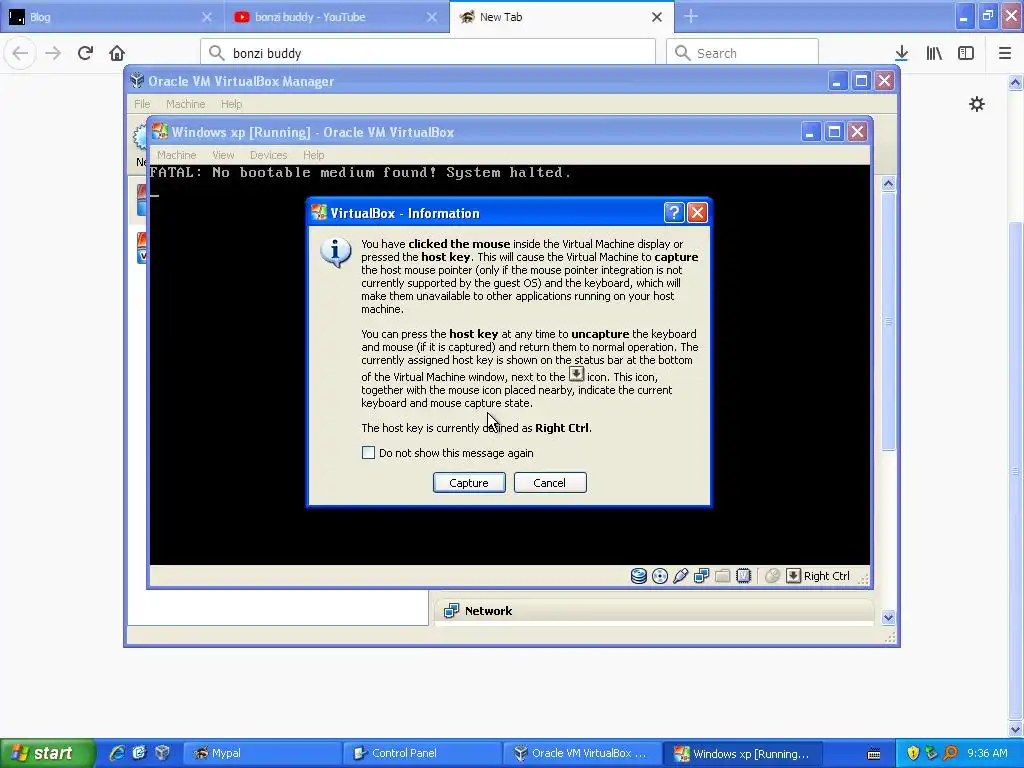Click scroll-down arrow in Manager details pane

(888, 617)
